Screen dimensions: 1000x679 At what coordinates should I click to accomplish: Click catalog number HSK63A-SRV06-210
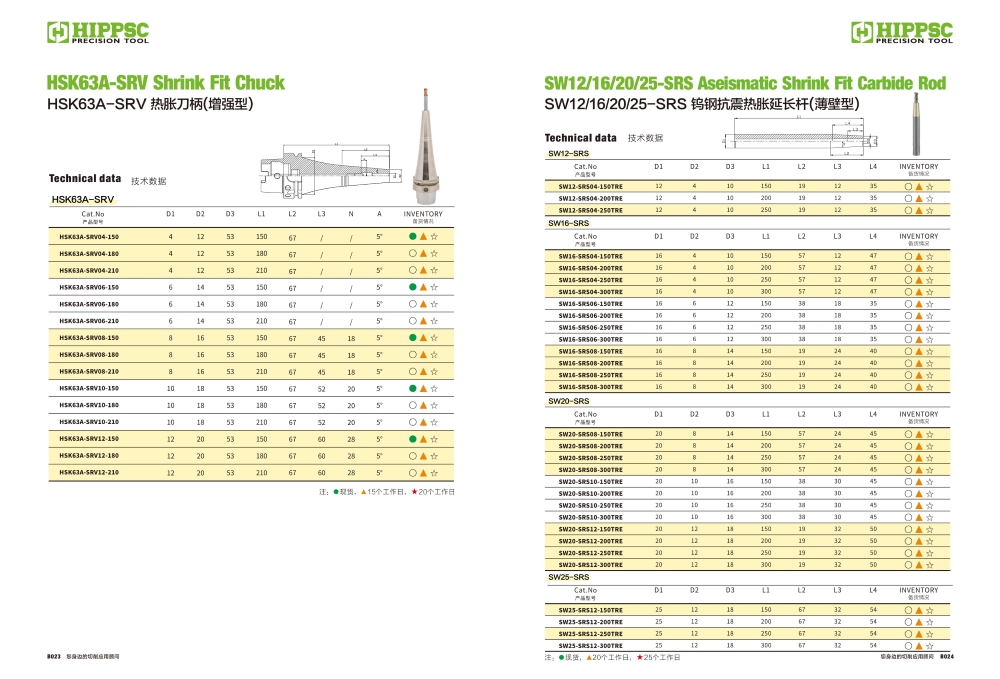tap(89, 321)
